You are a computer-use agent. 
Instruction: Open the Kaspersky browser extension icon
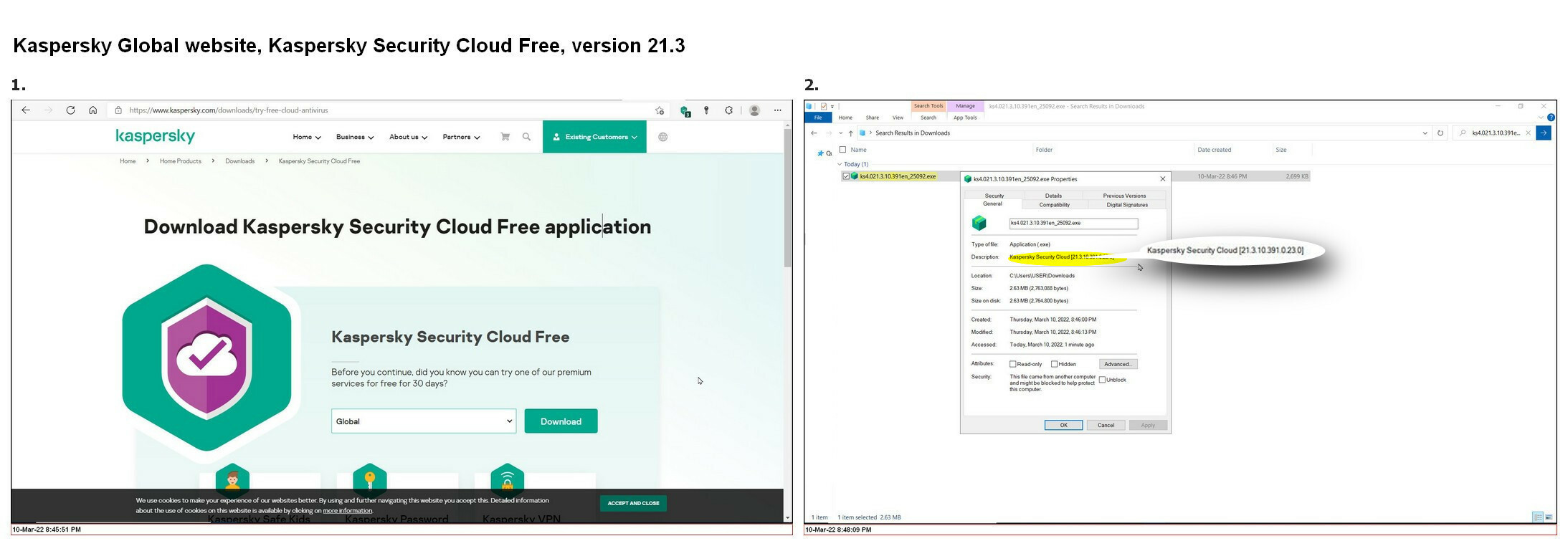pos(685,111)
